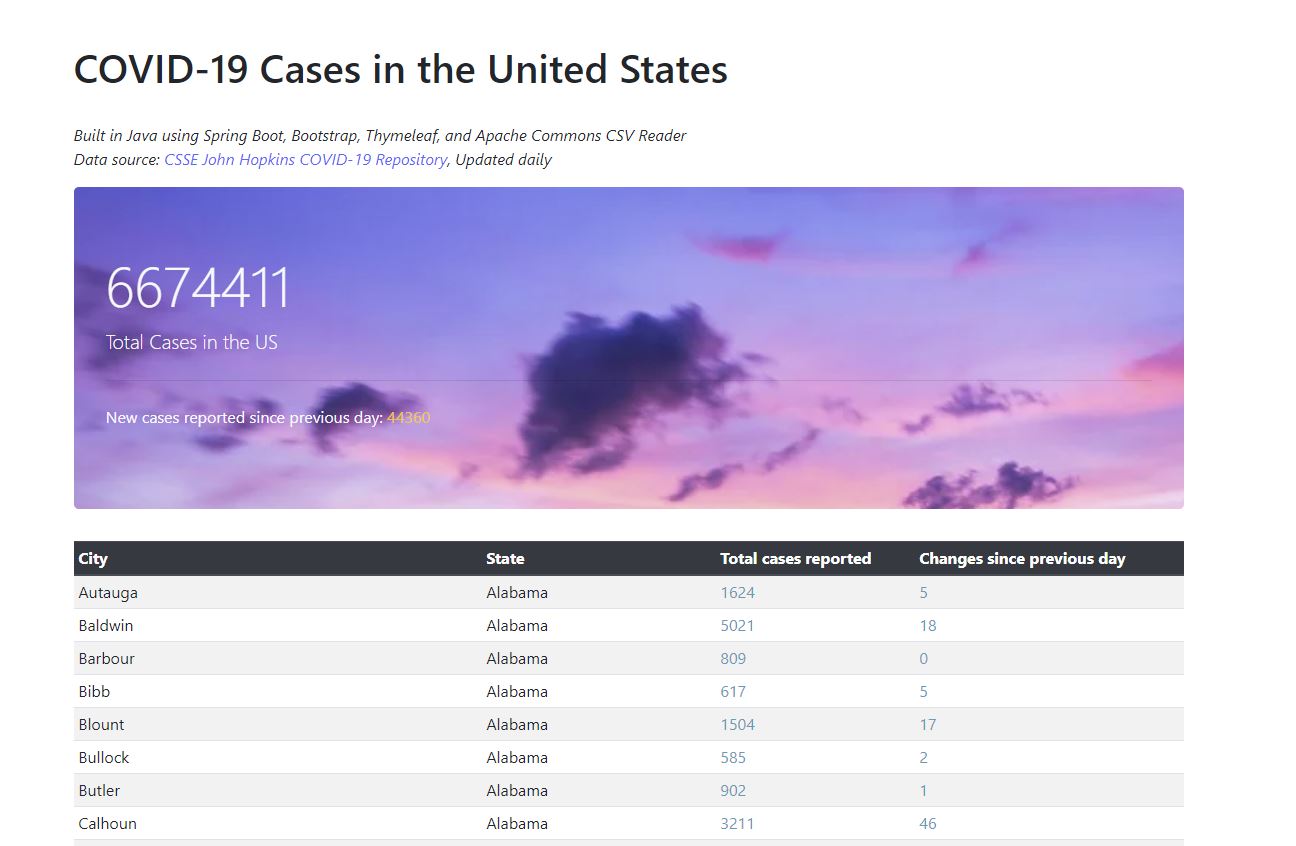Click the page title COVID-19 Cases in the United States
The image size is (1296, 846).
click(x=401, y=70)
